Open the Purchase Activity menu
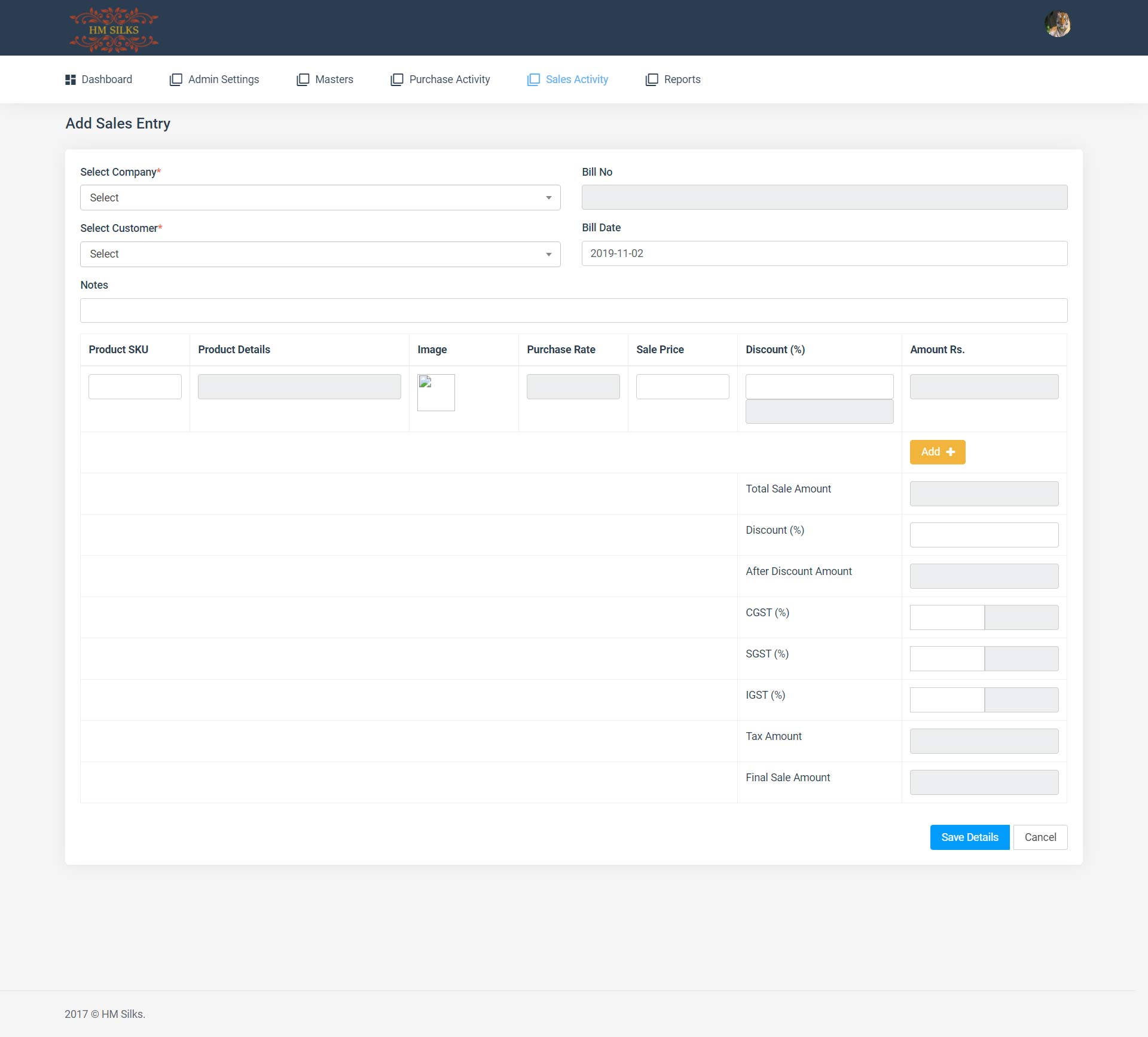The height and width of the screenshot is (1037, 1148). [449, 79]
